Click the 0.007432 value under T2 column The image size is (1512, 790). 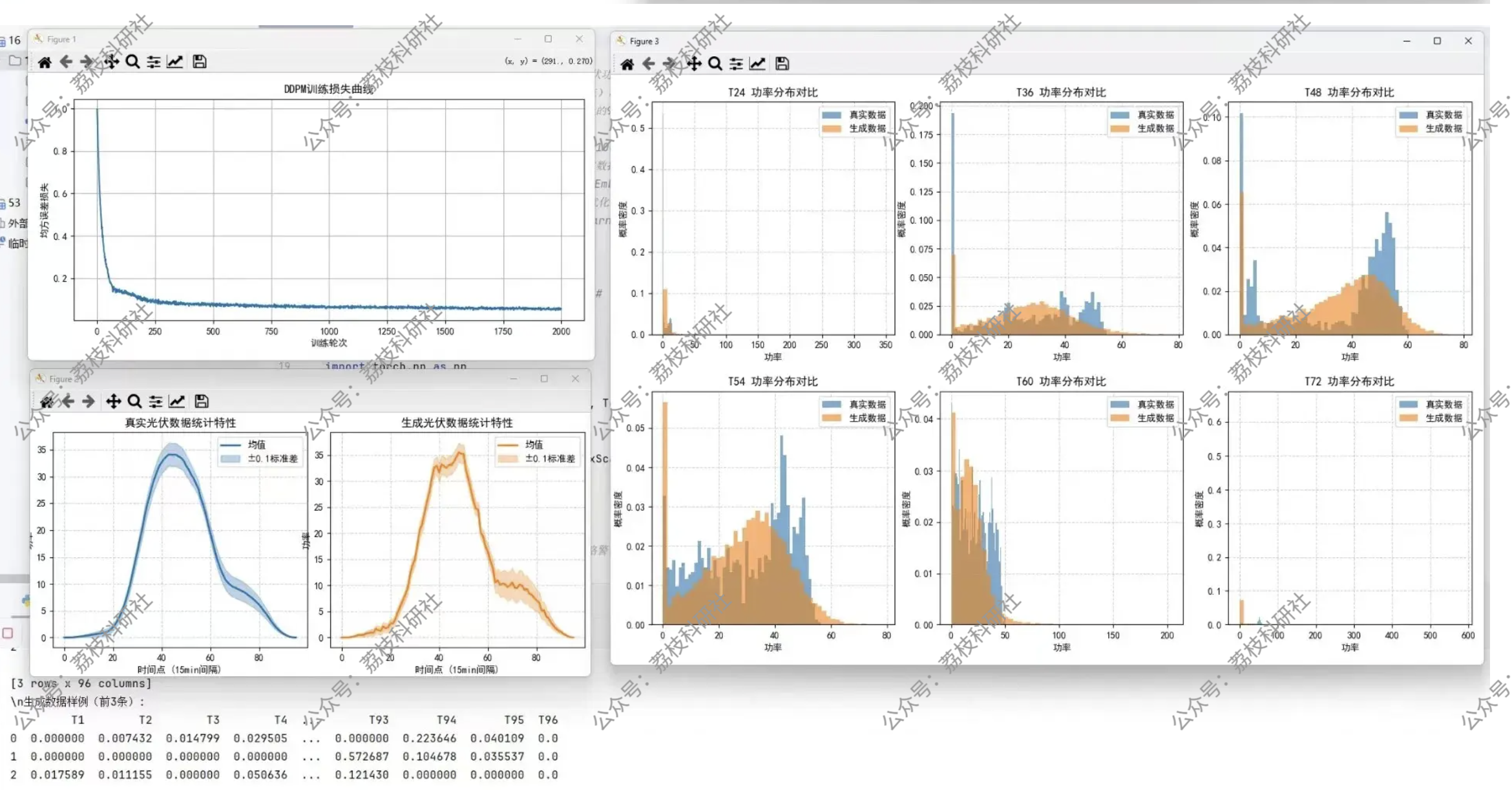coord(125,738)
